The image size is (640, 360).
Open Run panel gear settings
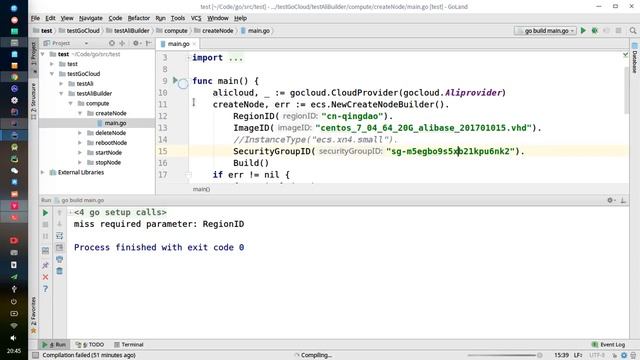click(611, 200)
